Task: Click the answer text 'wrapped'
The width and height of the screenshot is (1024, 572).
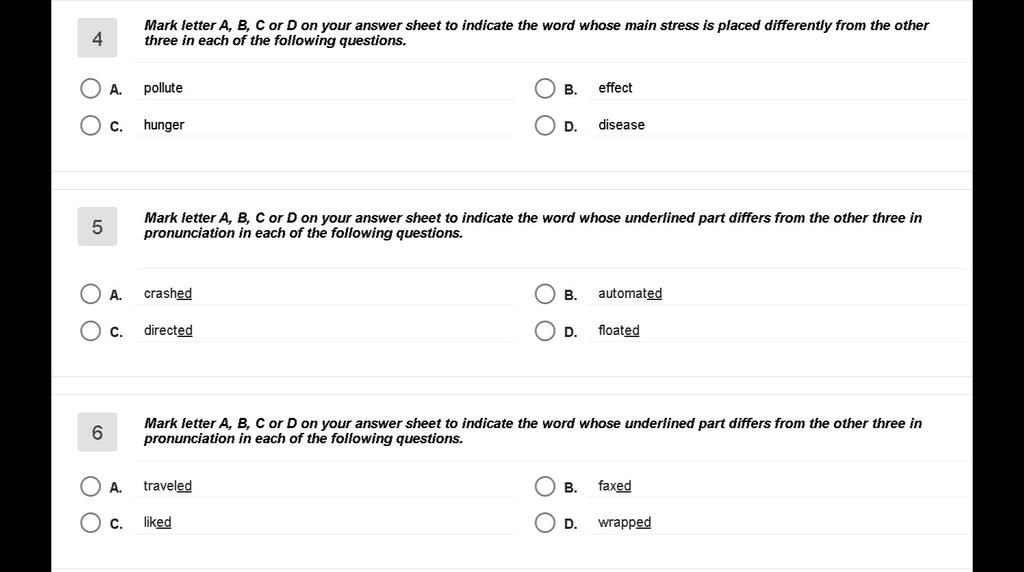Action: click(x=624, y=522)
